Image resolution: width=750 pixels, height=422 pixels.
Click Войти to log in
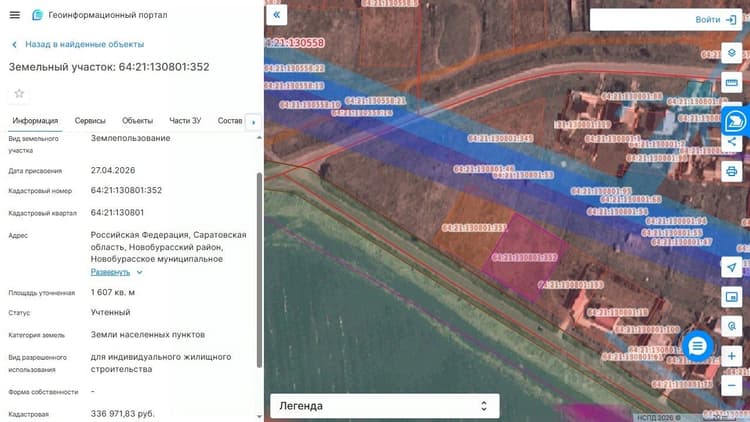pos(716,20)
